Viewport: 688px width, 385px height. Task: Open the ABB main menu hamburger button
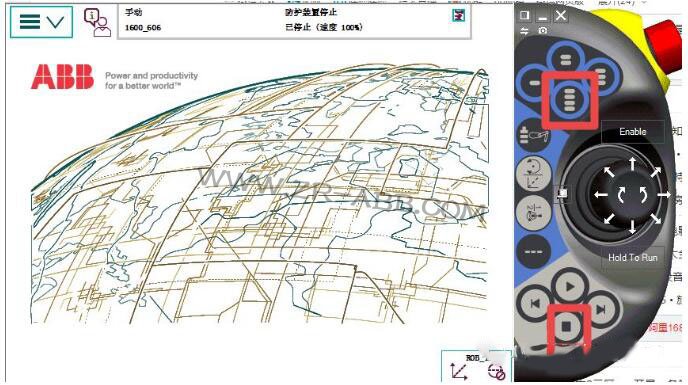coord(41,22)
